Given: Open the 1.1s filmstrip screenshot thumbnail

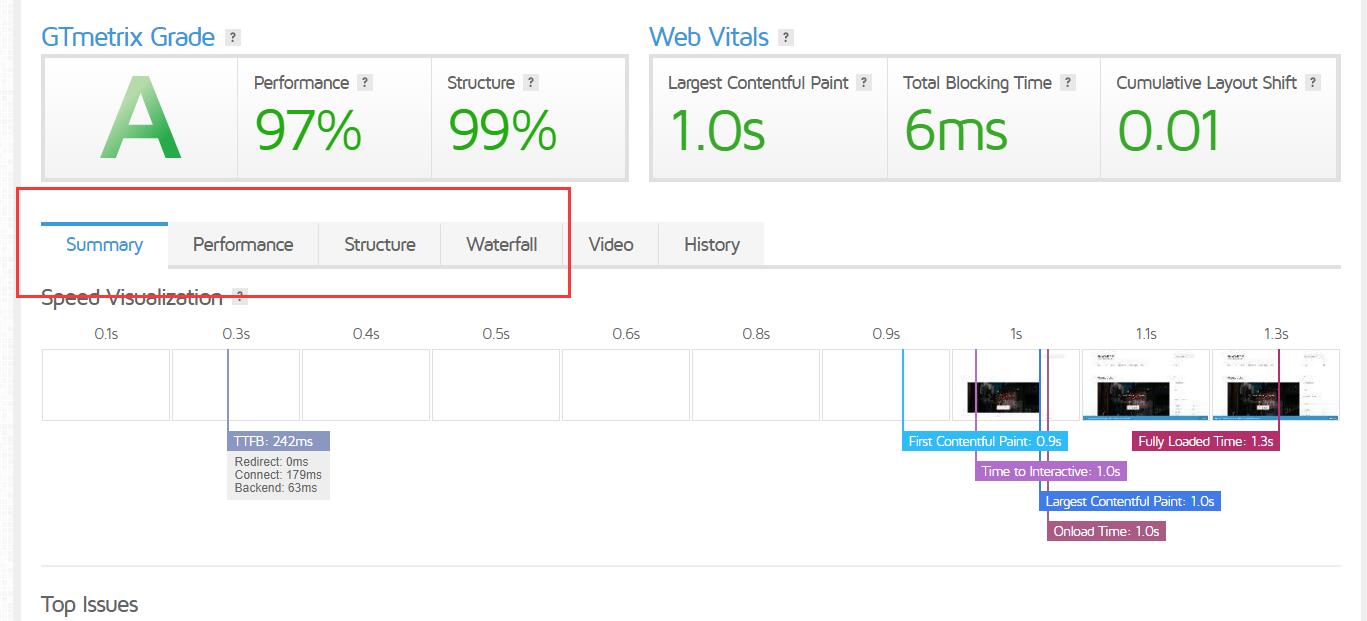Looking at the screenshot, I should (1146, 384).
